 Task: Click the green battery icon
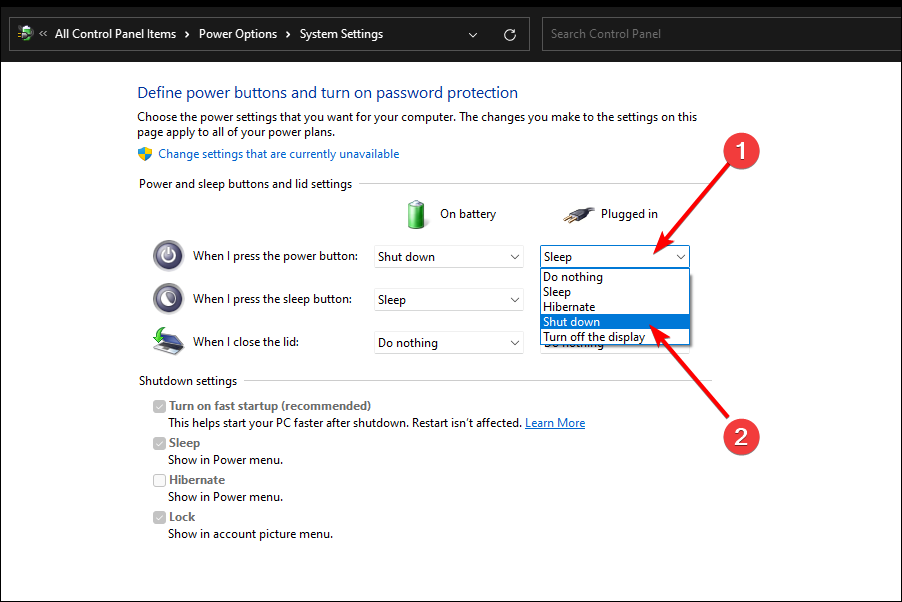coord(416,214)
